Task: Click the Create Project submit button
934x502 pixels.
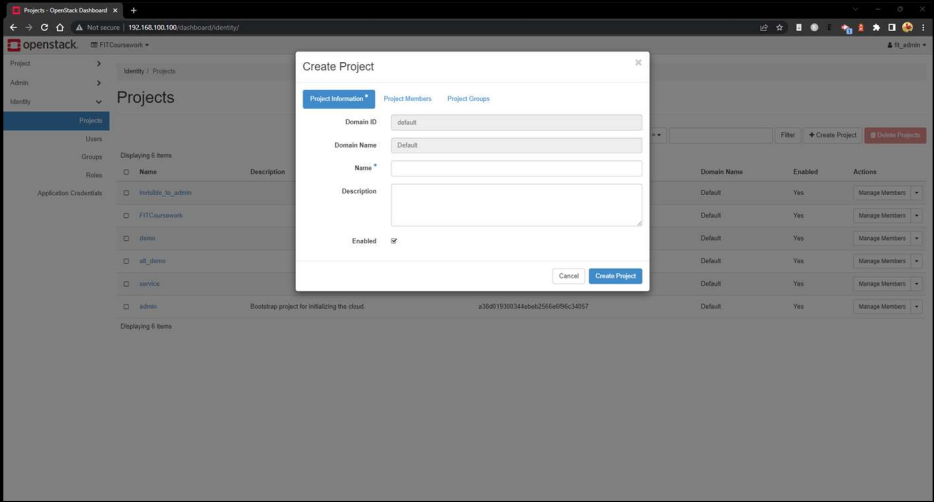Action: coord(615,276)
